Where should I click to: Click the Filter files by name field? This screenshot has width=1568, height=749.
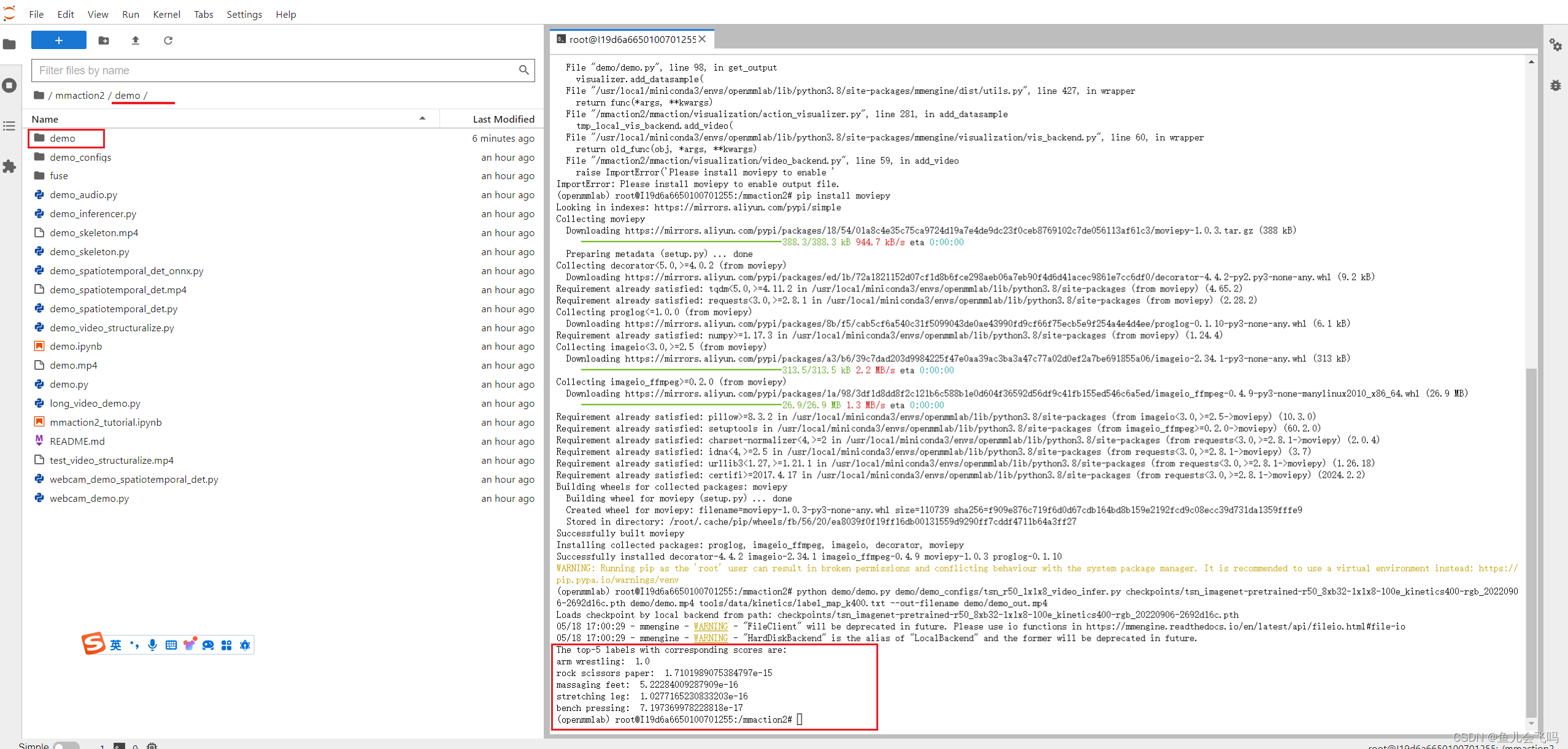[x=276, y=71]
